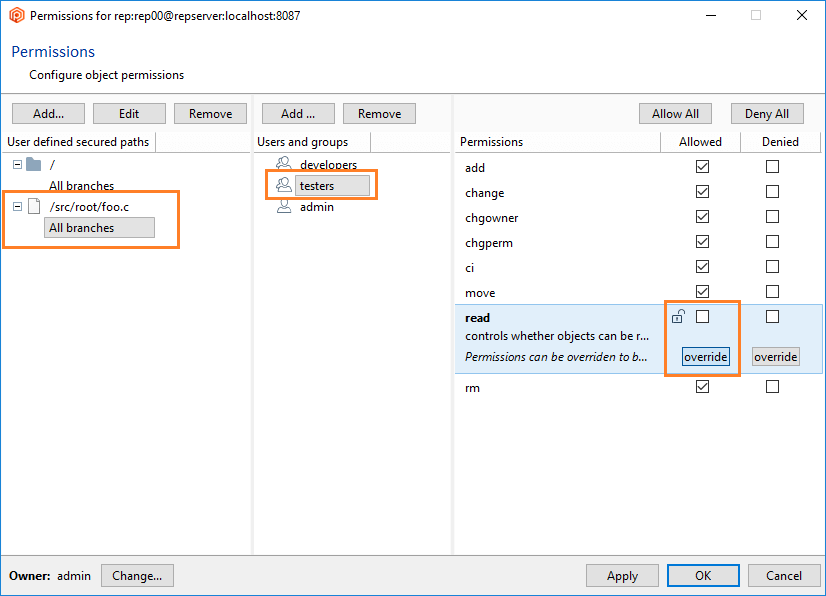Click Allowed column header
Image resolution: width=826 pixels, height=596 pixels.
701,142
